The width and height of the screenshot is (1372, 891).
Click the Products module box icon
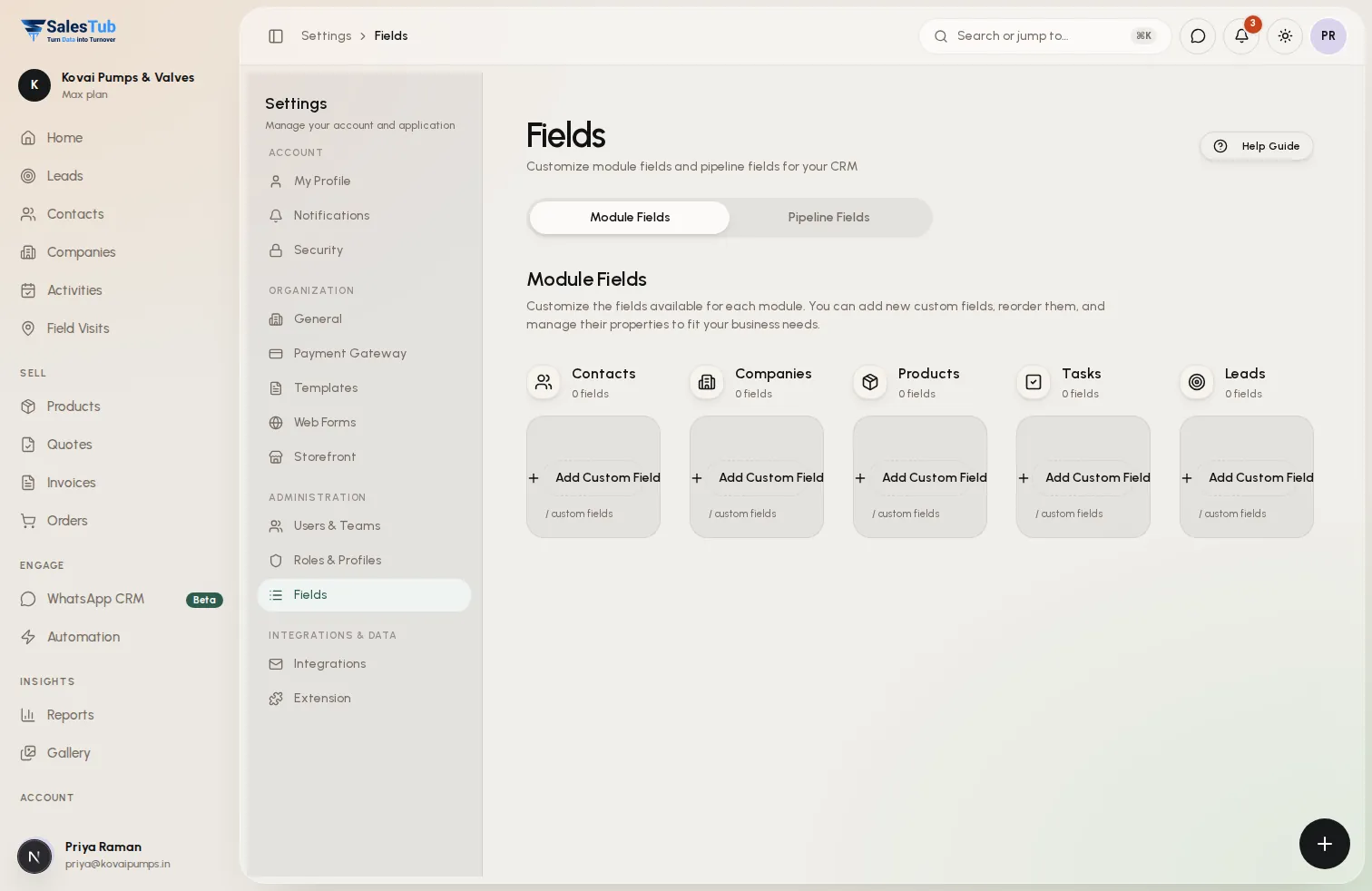point(870,382)
